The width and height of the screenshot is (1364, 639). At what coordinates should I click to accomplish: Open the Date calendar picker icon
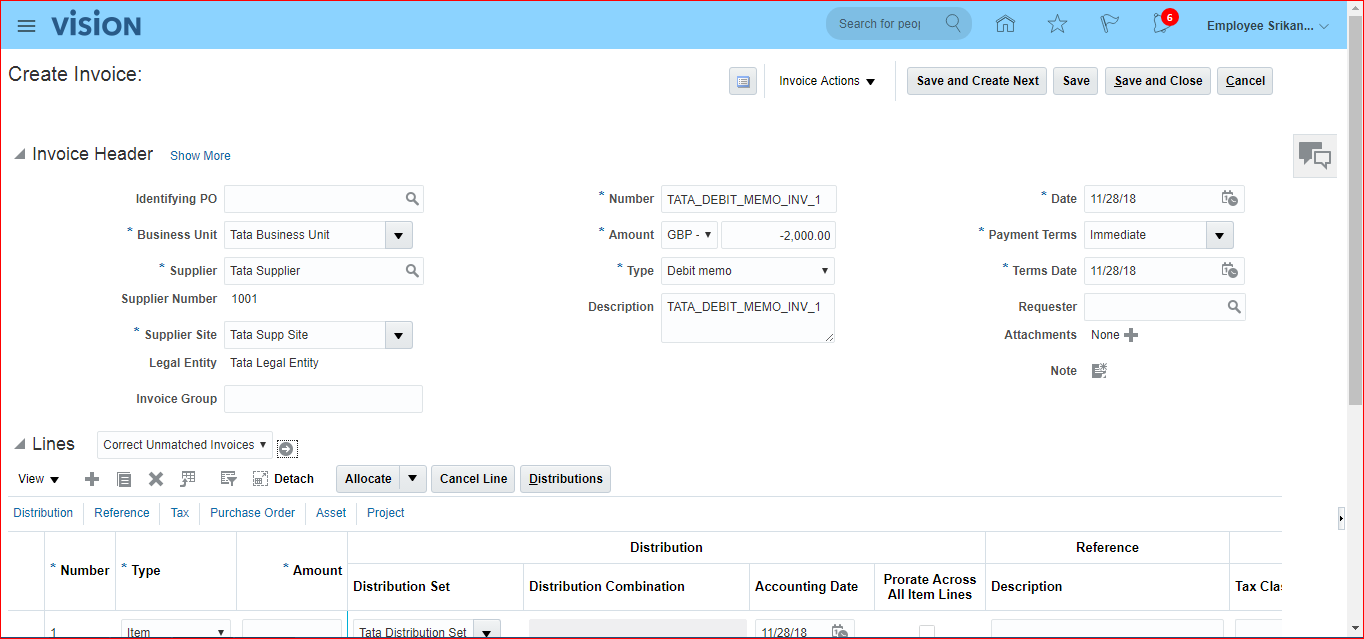click(1230, 199)
